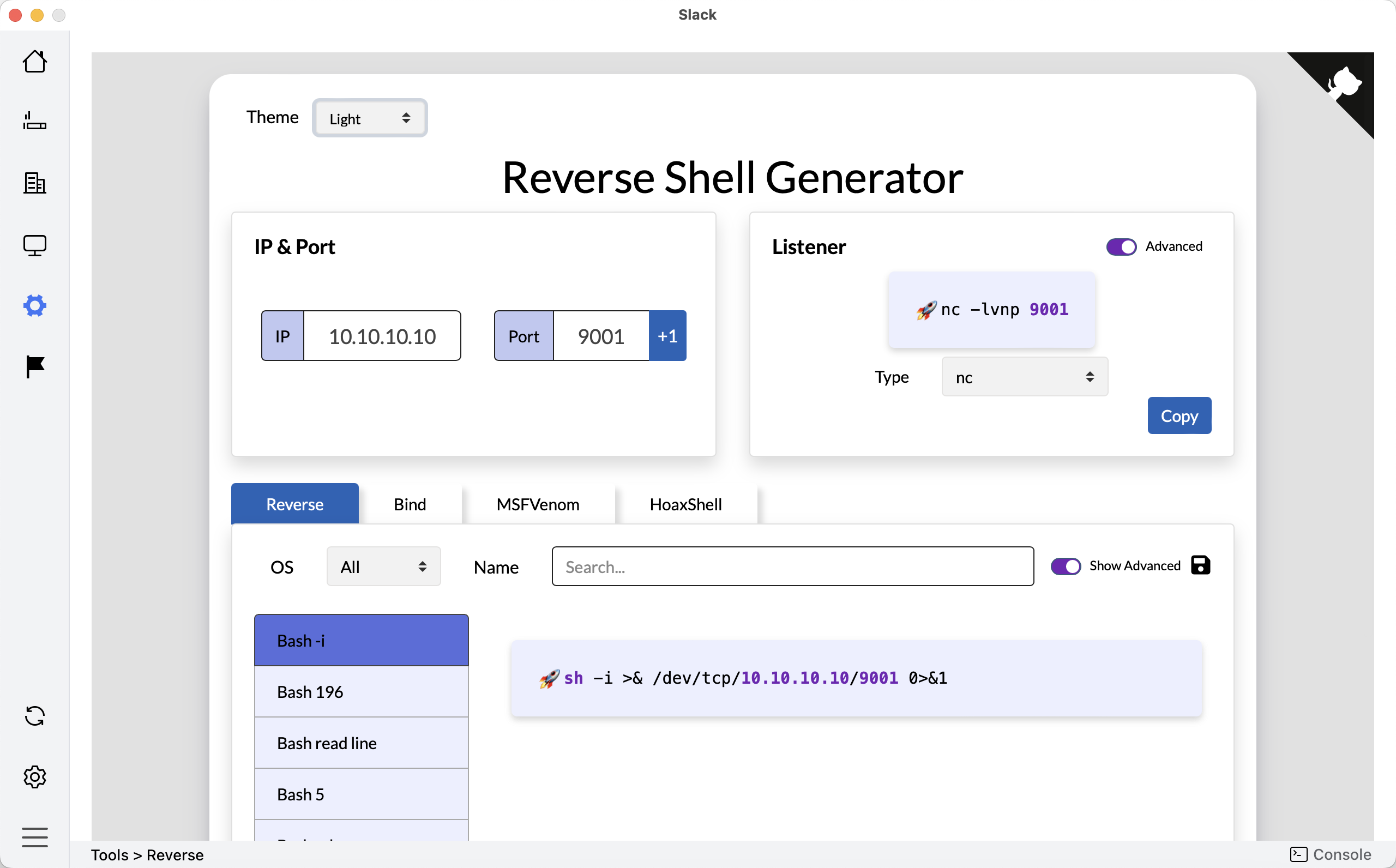
Task: Click the Name search field
Action: click(x=792, y=566)
